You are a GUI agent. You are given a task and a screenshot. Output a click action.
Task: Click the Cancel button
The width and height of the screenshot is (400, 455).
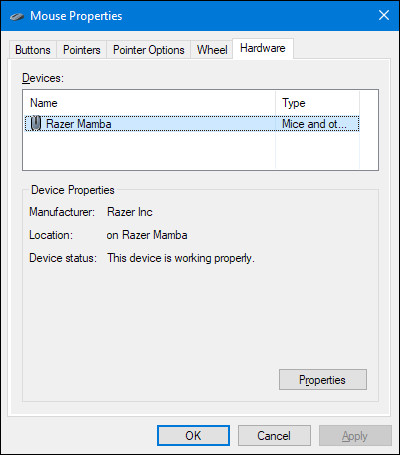point(274,435)
